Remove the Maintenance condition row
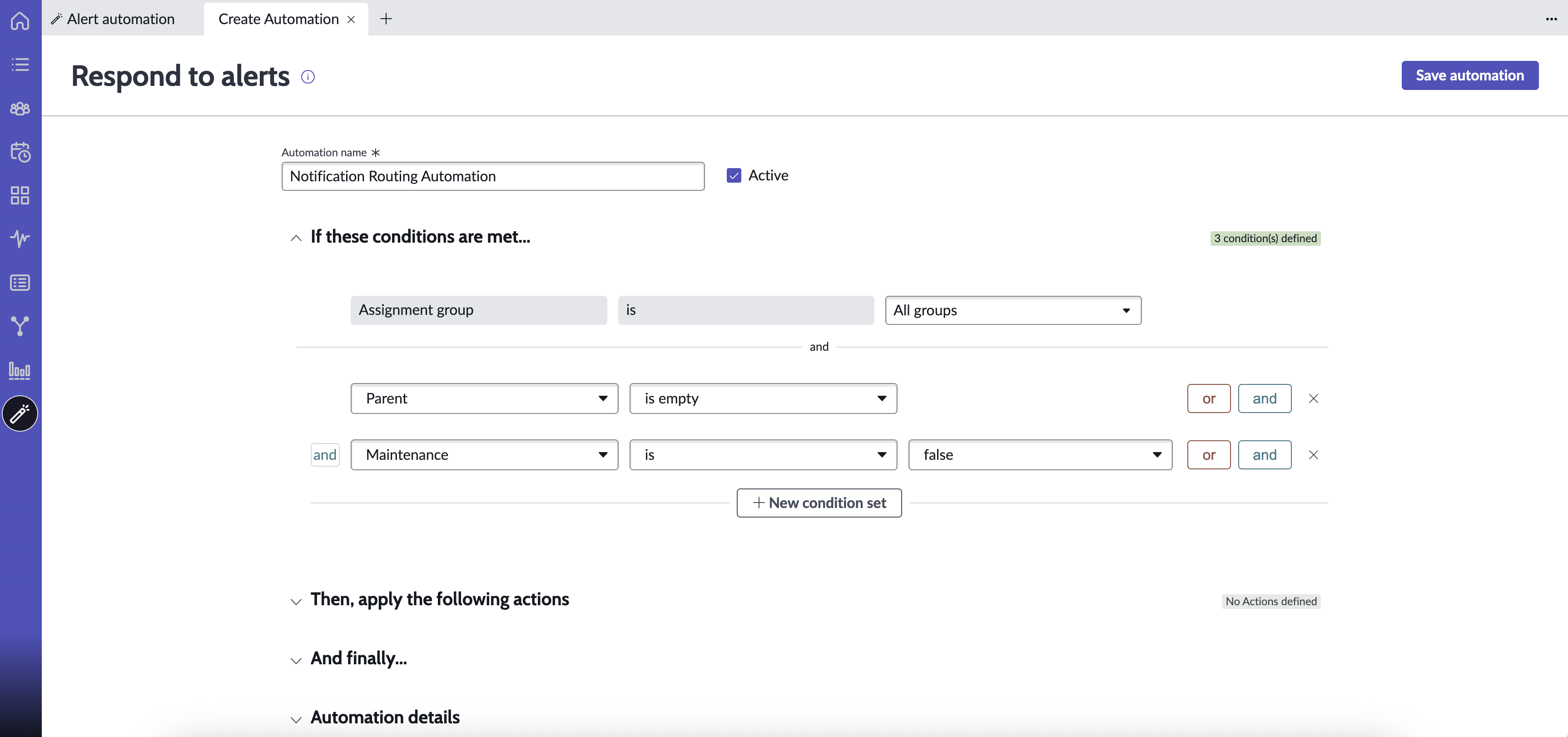The width and height of the screenshot is (1568, 737). [x=1314, y=455]
